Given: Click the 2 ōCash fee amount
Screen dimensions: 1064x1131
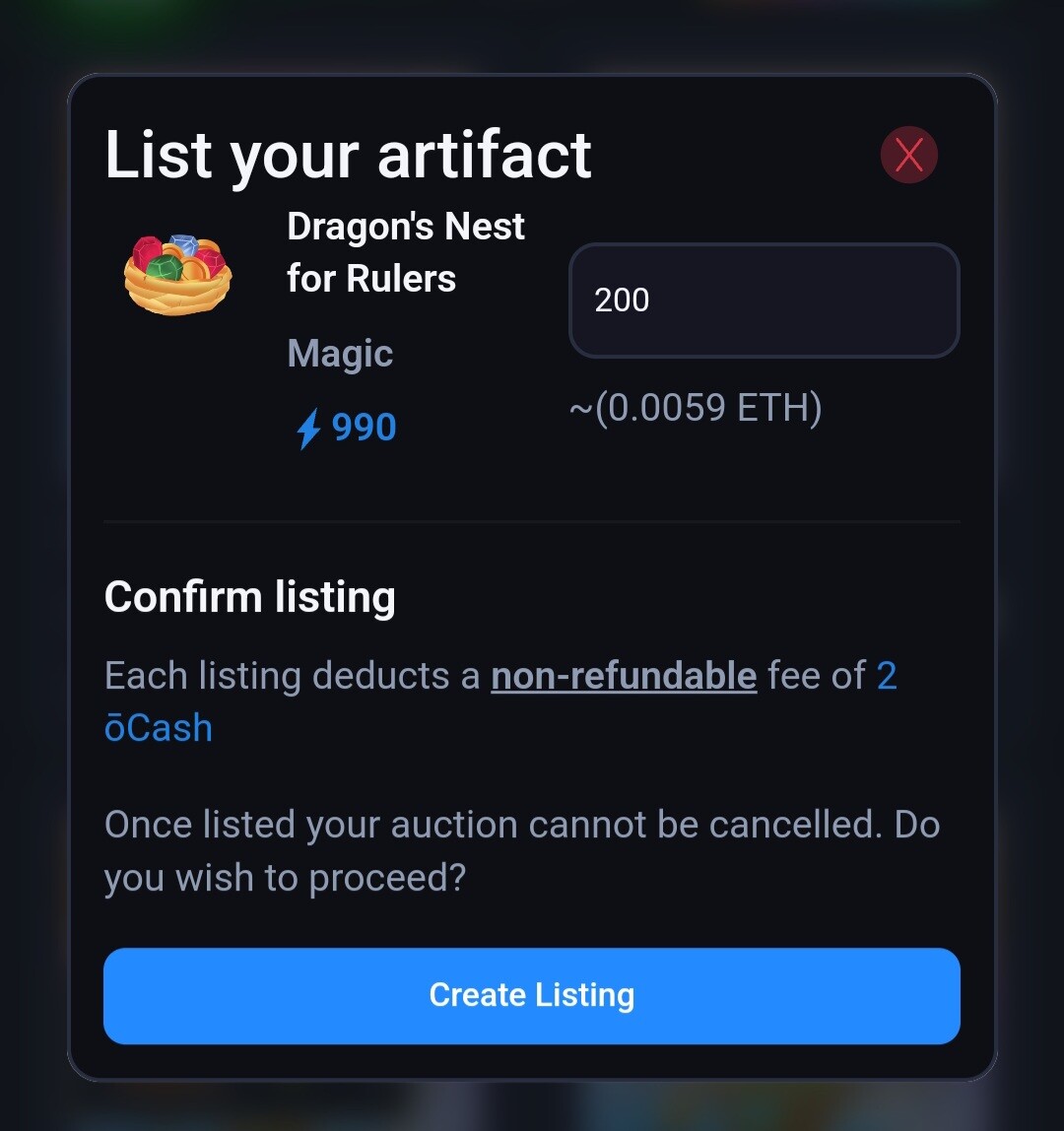Looking at the screenshot, I should [499, 701].
